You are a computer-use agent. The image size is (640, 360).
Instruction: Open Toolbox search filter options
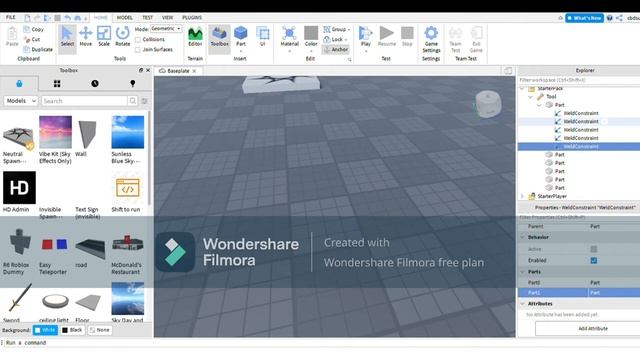[x=144, y=101]
